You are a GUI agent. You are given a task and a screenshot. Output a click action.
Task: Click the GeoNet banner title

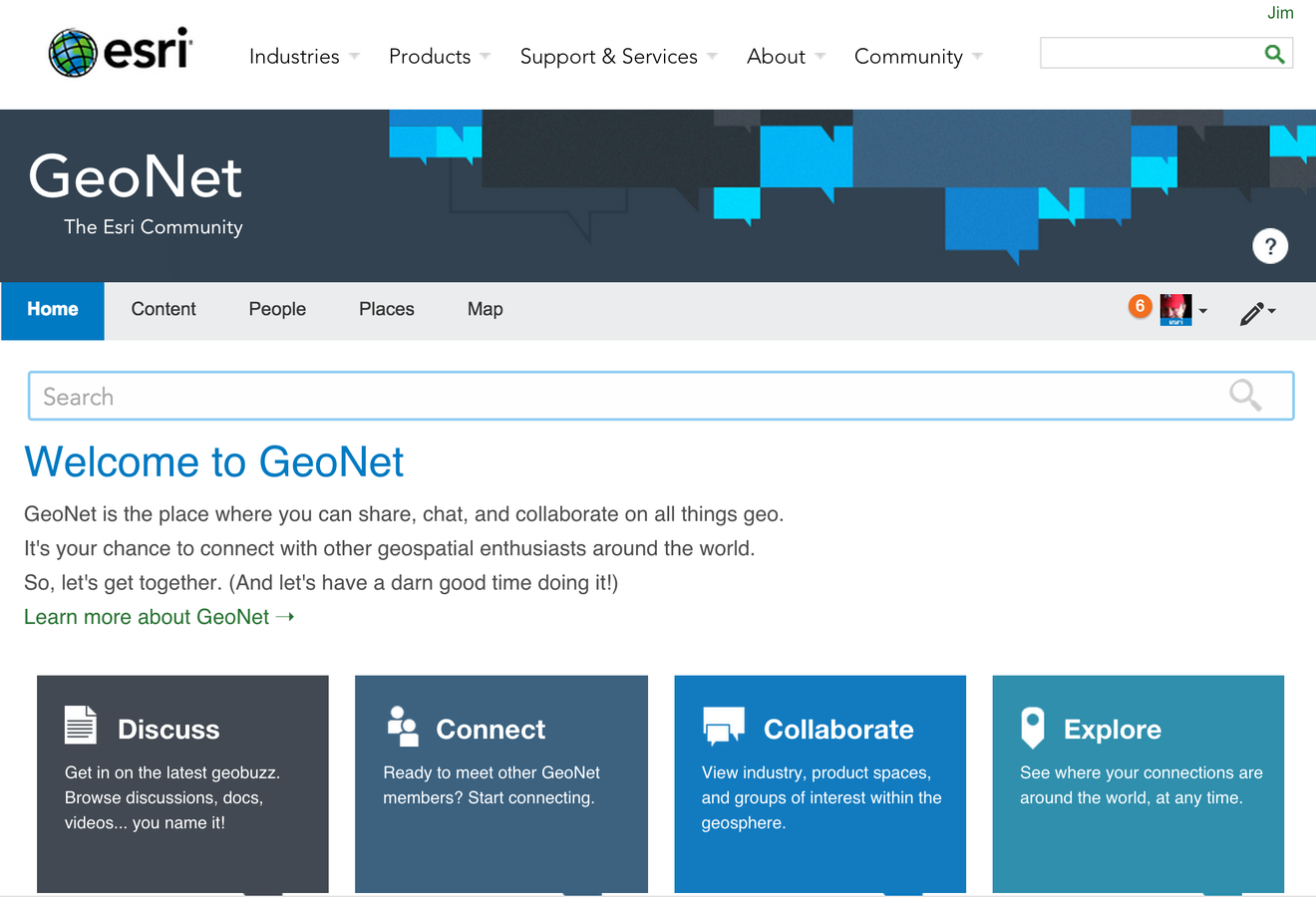point(135,176)
